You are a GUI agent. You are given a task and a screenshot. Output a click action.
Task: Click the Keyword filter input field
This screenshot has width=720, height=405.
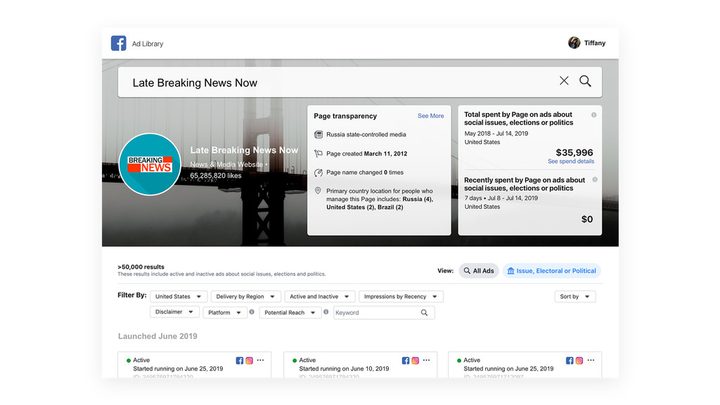pos(376,313)
